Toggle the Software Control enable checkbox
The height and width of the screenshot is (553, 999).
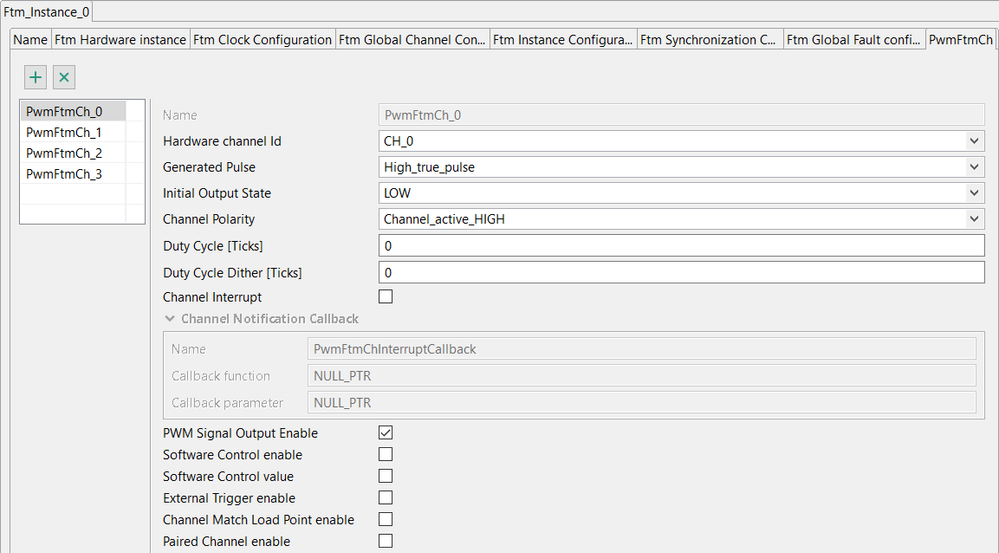pyautogui.click(x=386, y=455)
